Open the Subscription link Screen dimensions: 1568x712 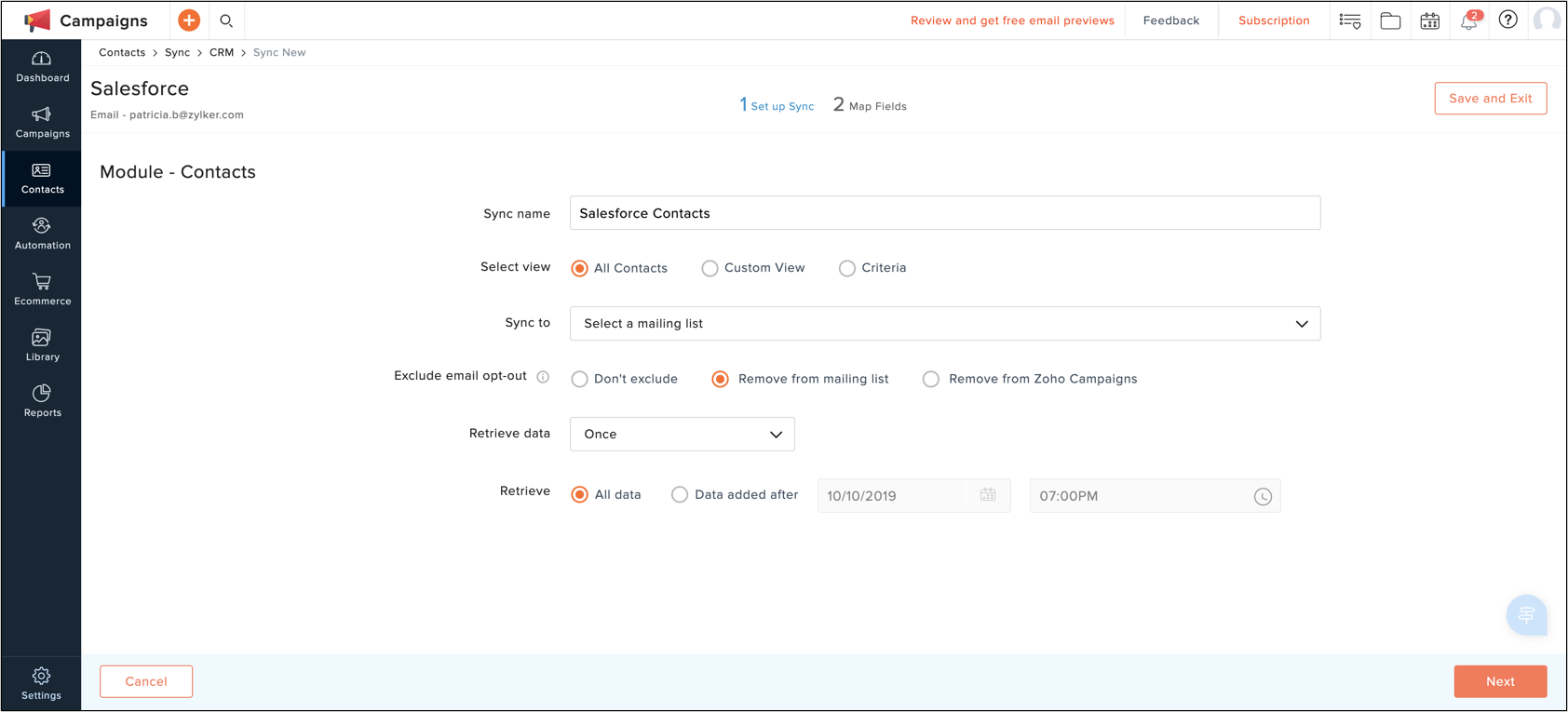(x=1274, y=20)
